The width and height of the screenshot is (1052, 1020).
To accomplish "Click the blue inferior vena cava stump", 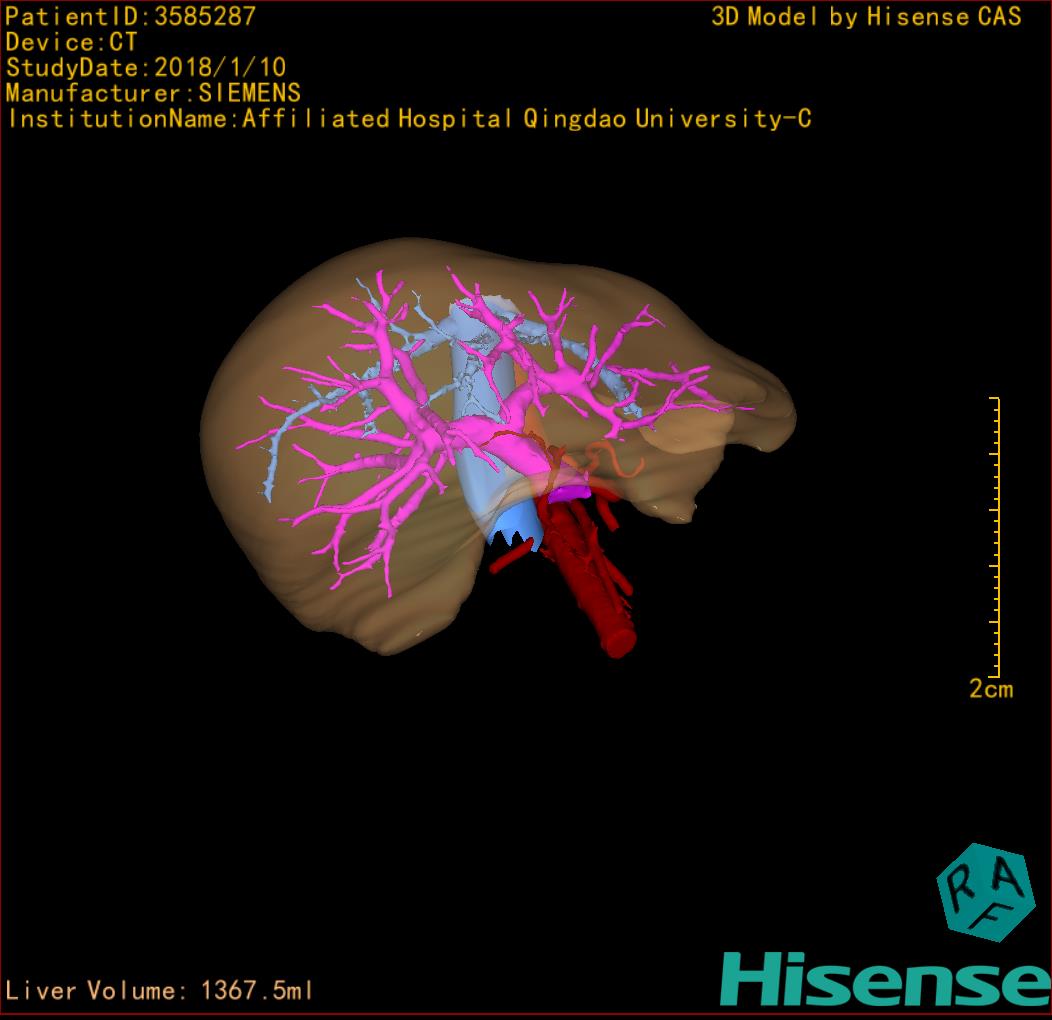I will click(513, 527).
